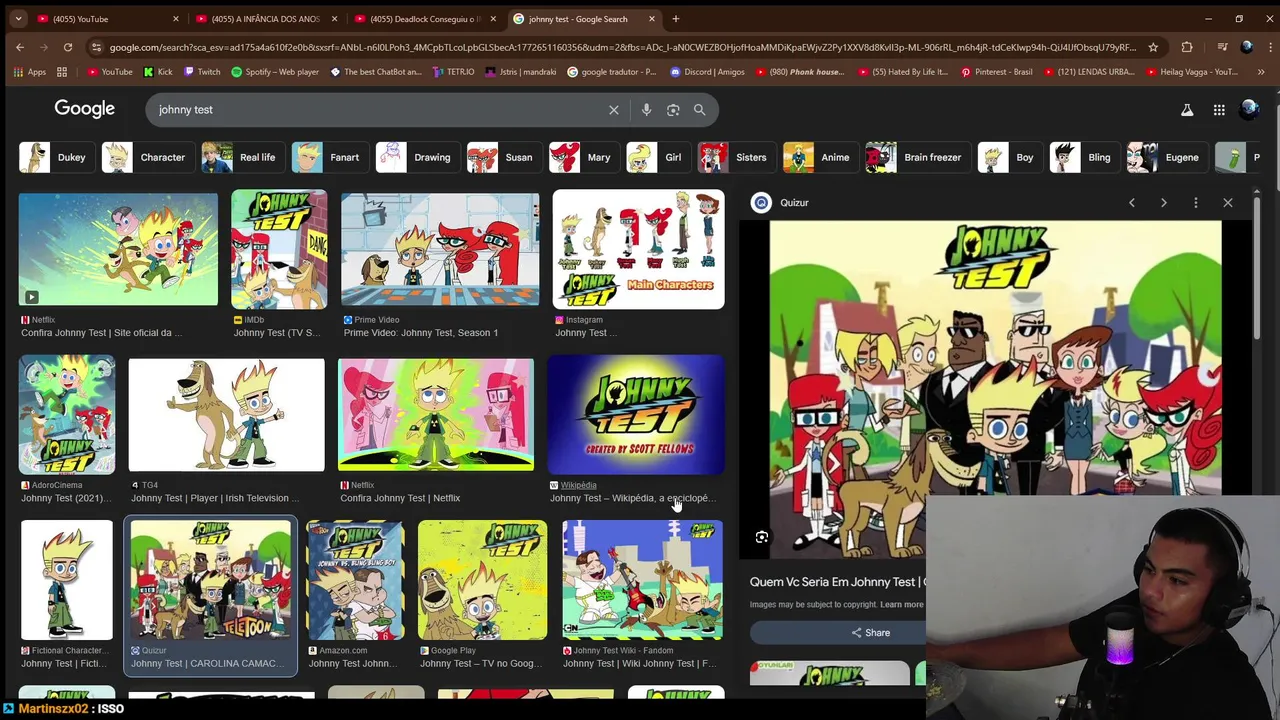Reload the current page
The height and width of the screenshot is (720, 1280).
point(68,47)
